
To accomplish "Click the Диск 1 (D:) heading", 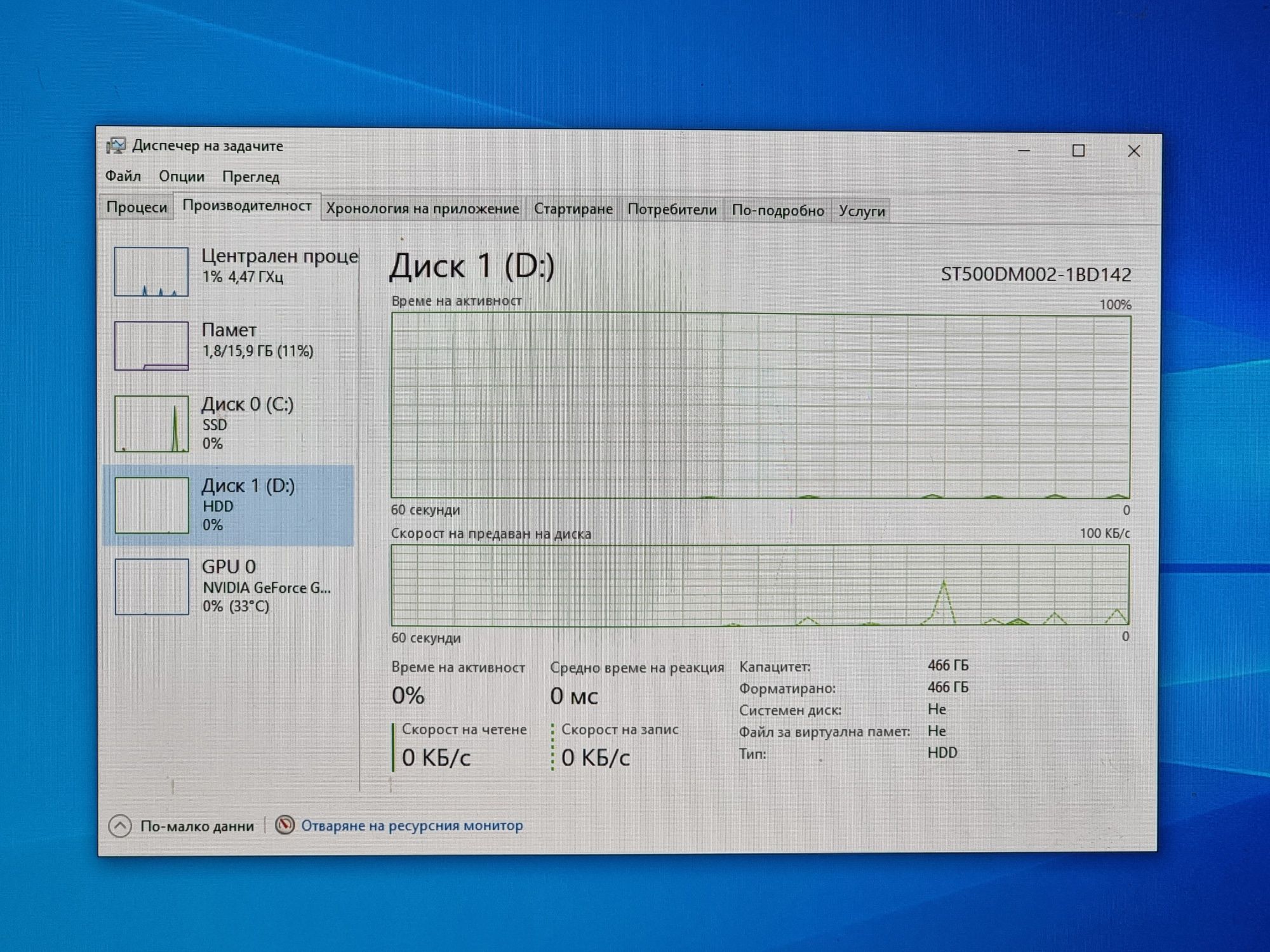I will [472, 265].
